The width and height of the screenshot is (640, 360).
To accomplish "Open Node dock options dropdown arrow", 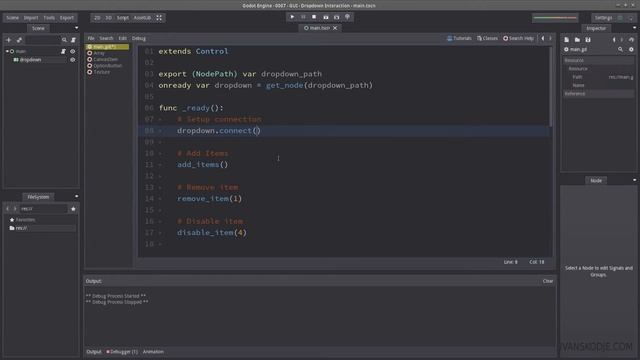I will click(x=634, y=180).
